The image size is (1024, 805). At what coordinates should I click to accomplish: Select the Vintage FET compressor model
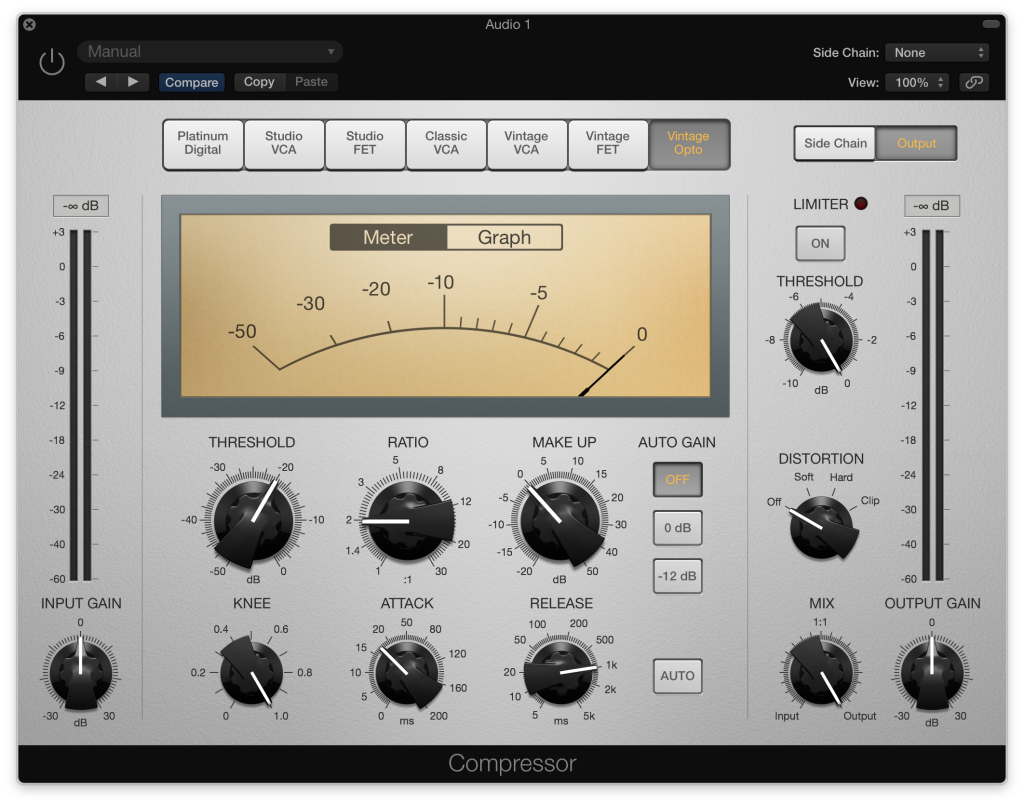(608, 144)
